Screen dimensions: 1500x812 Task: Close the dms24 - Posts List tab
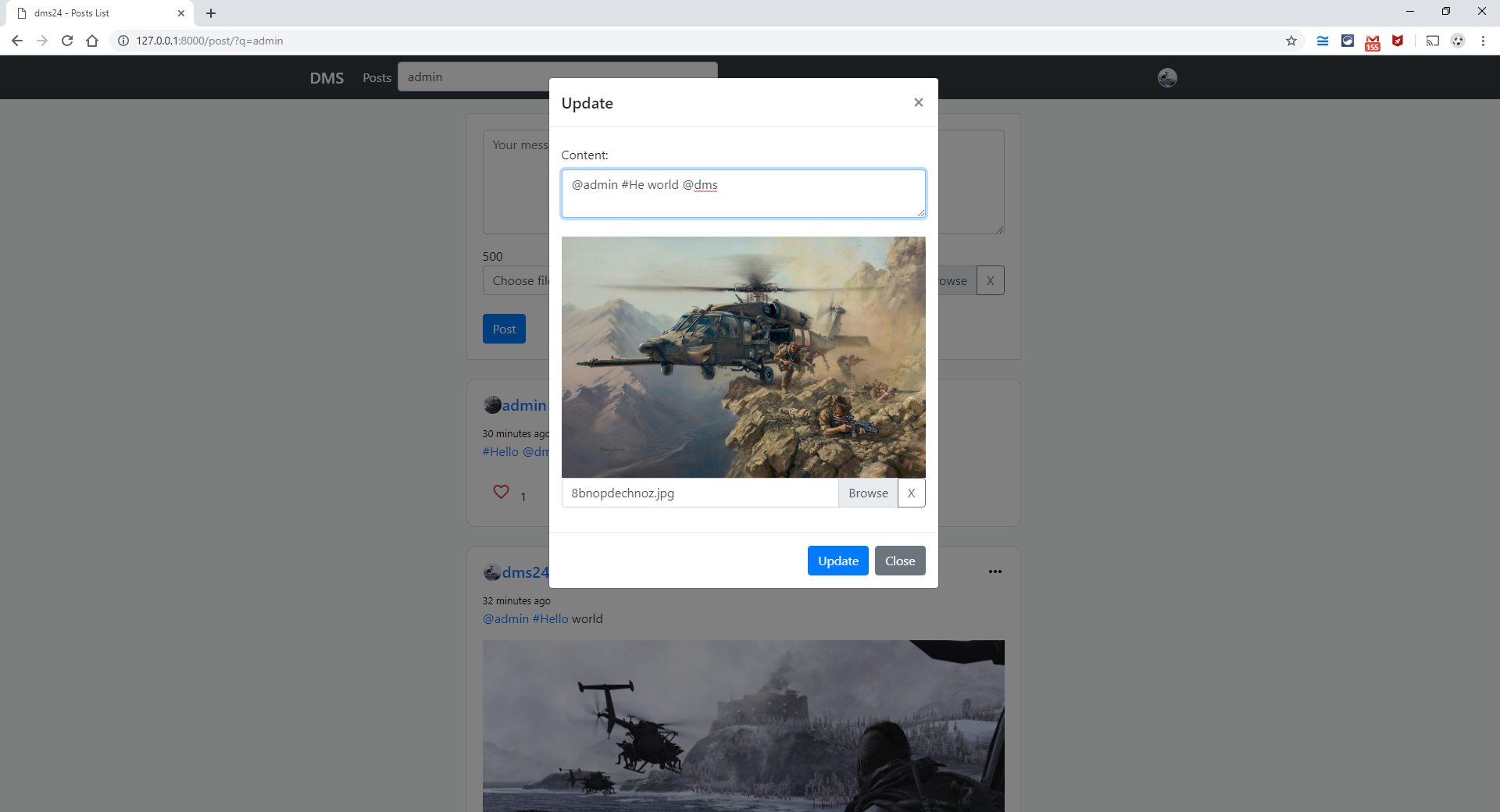[x=181, y=13]
